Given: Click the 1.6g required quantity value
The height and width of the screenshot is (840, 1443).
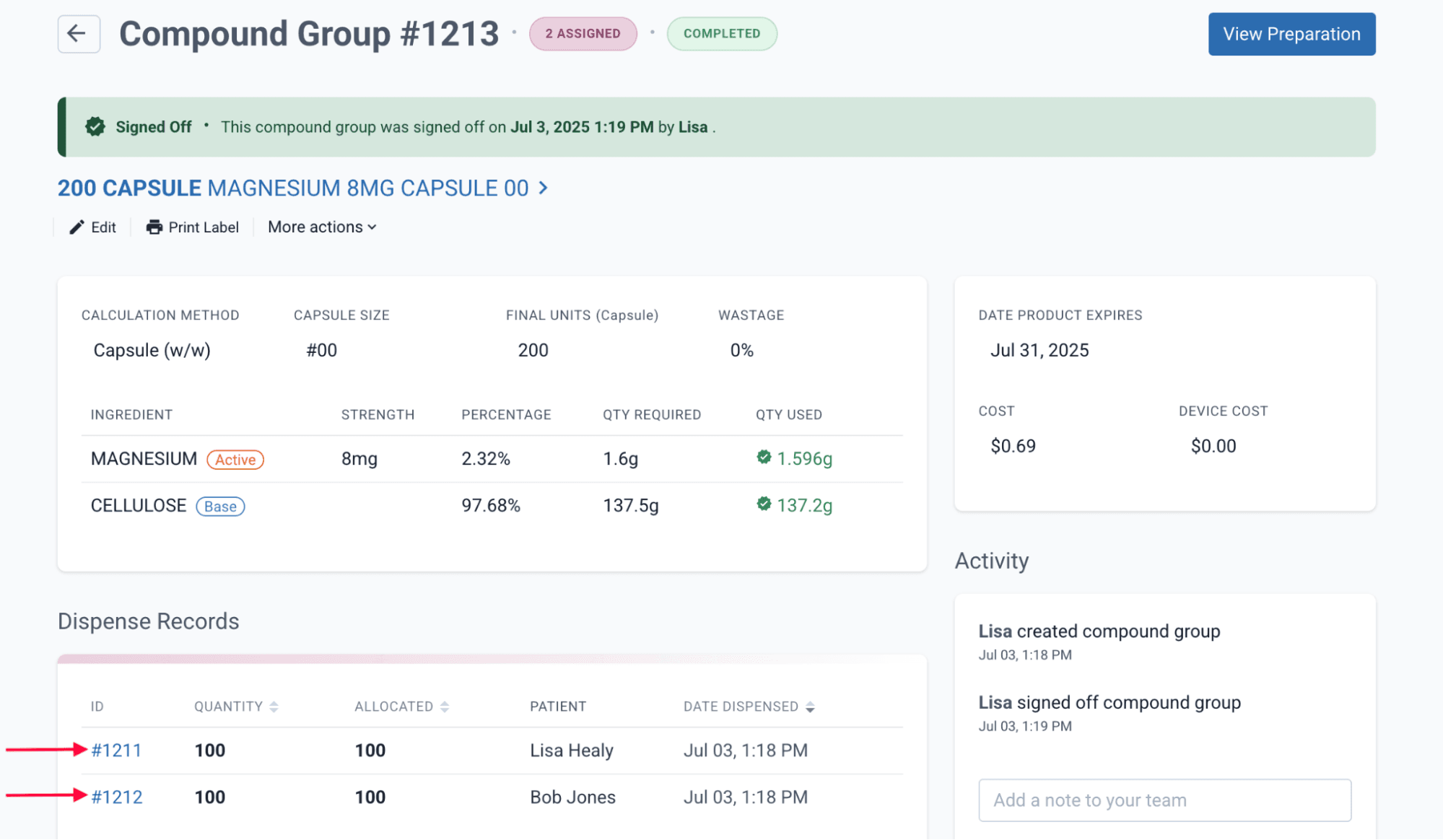Looking at the screenshot, I should pos(621,459).
